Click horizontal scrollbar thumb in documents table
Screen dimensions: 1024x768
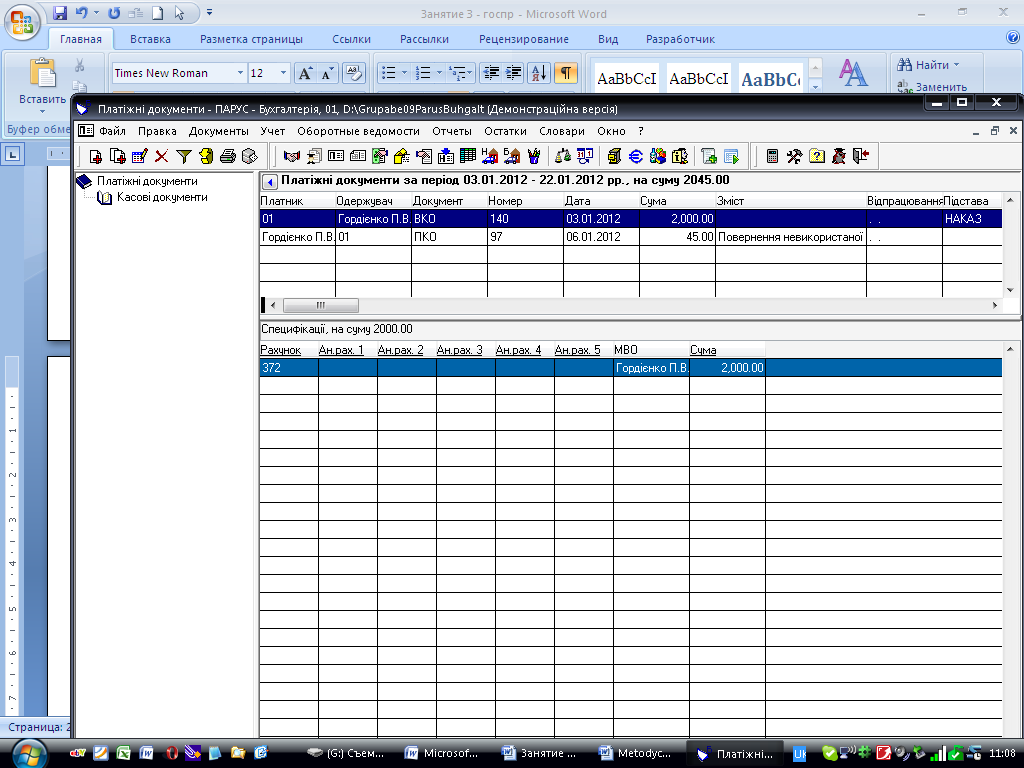(x=321, y=305)
